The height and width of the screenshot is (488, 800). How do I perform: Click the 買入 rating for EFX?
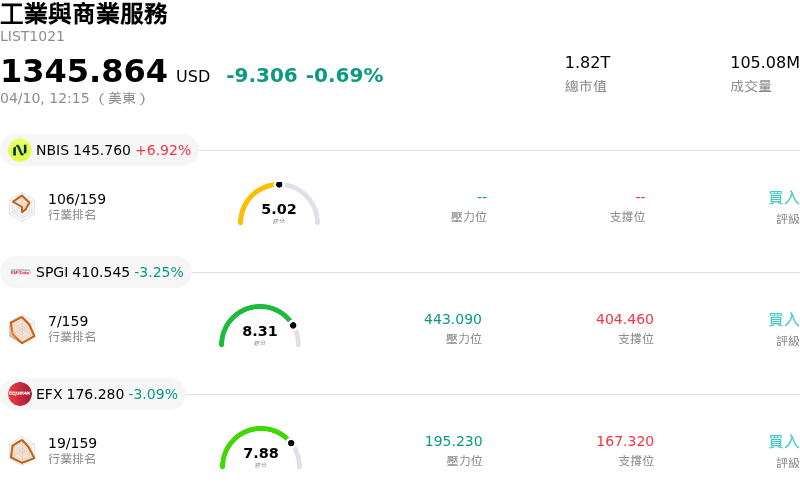[783, 442]
